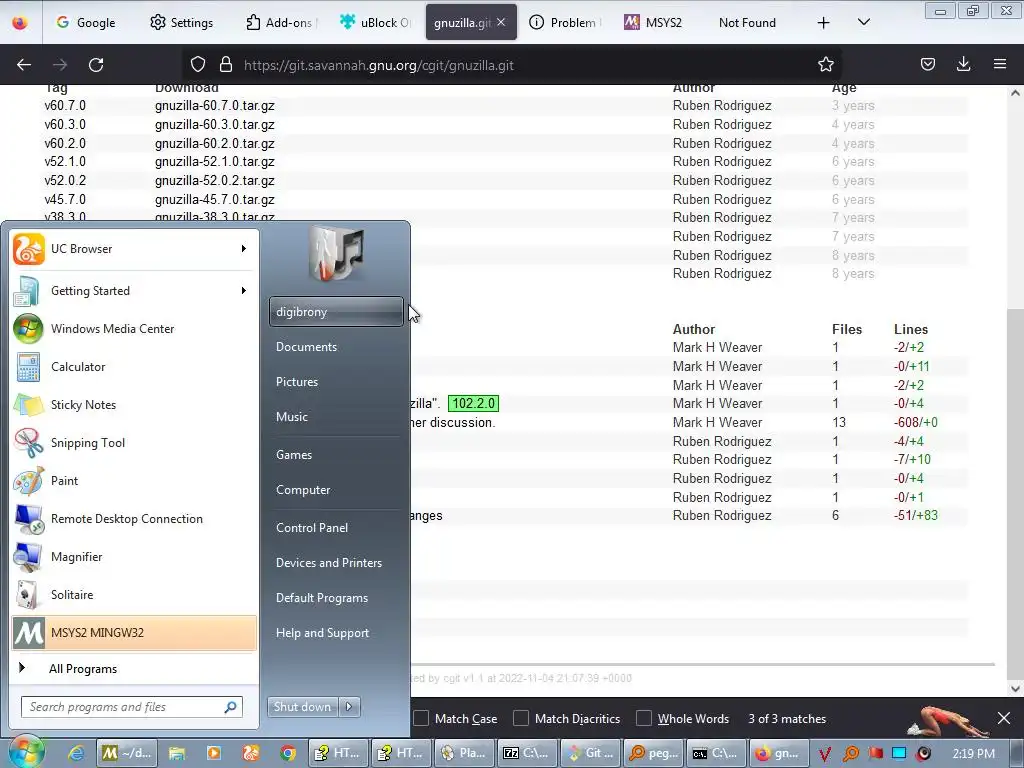Open Calculator from Start menu
1024x768 pixels.
click(134, 366)
